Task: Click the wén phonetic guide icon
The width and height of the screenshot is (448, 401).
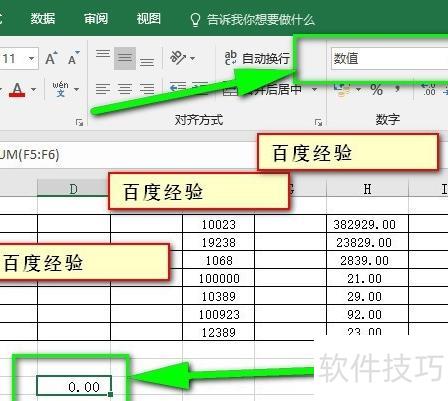Action: [x=60, y=89]
